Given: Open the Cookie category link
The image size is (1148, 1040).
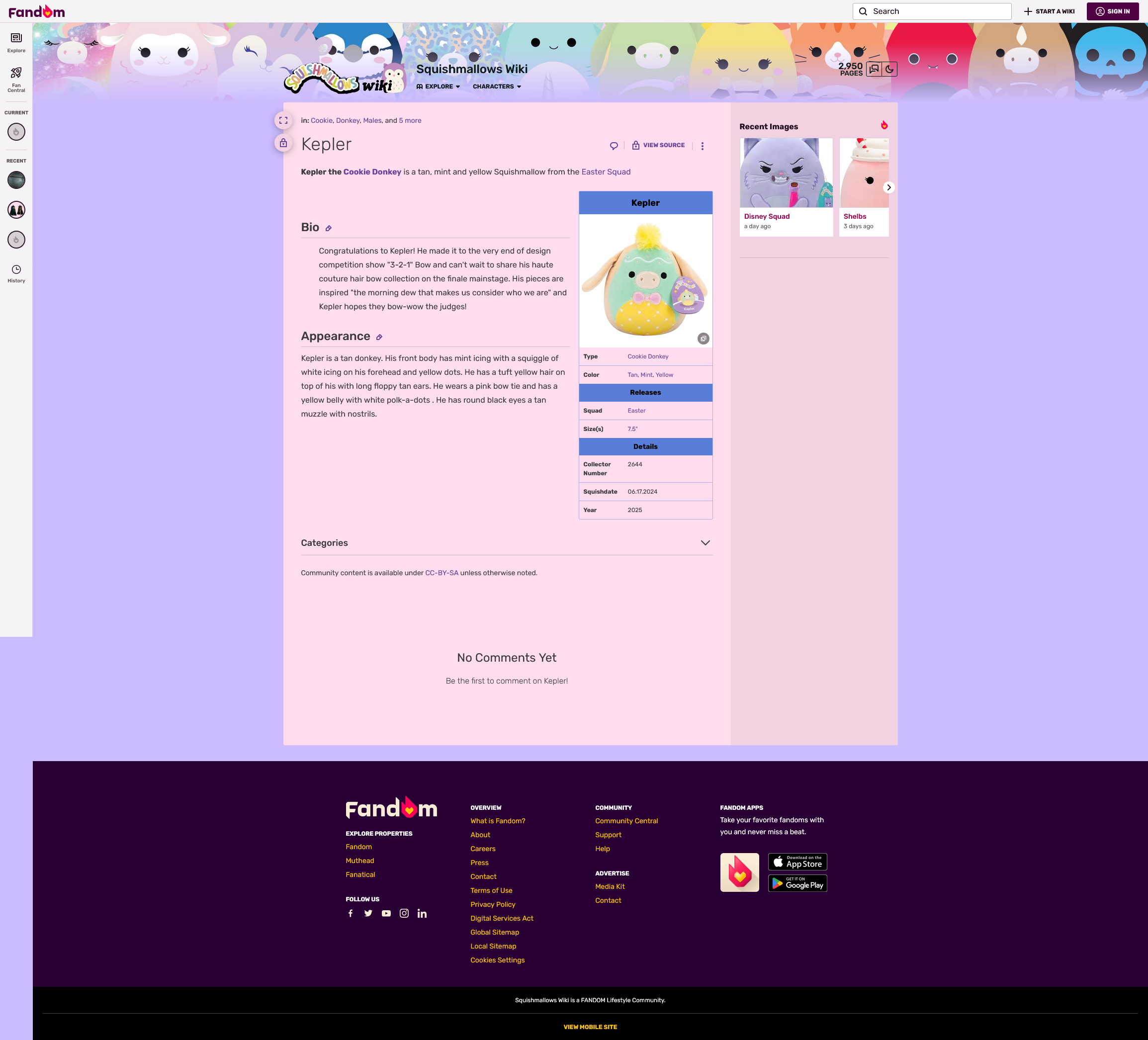Looking at the screenshot, I should pyautogui.click(x=322, y=121).
